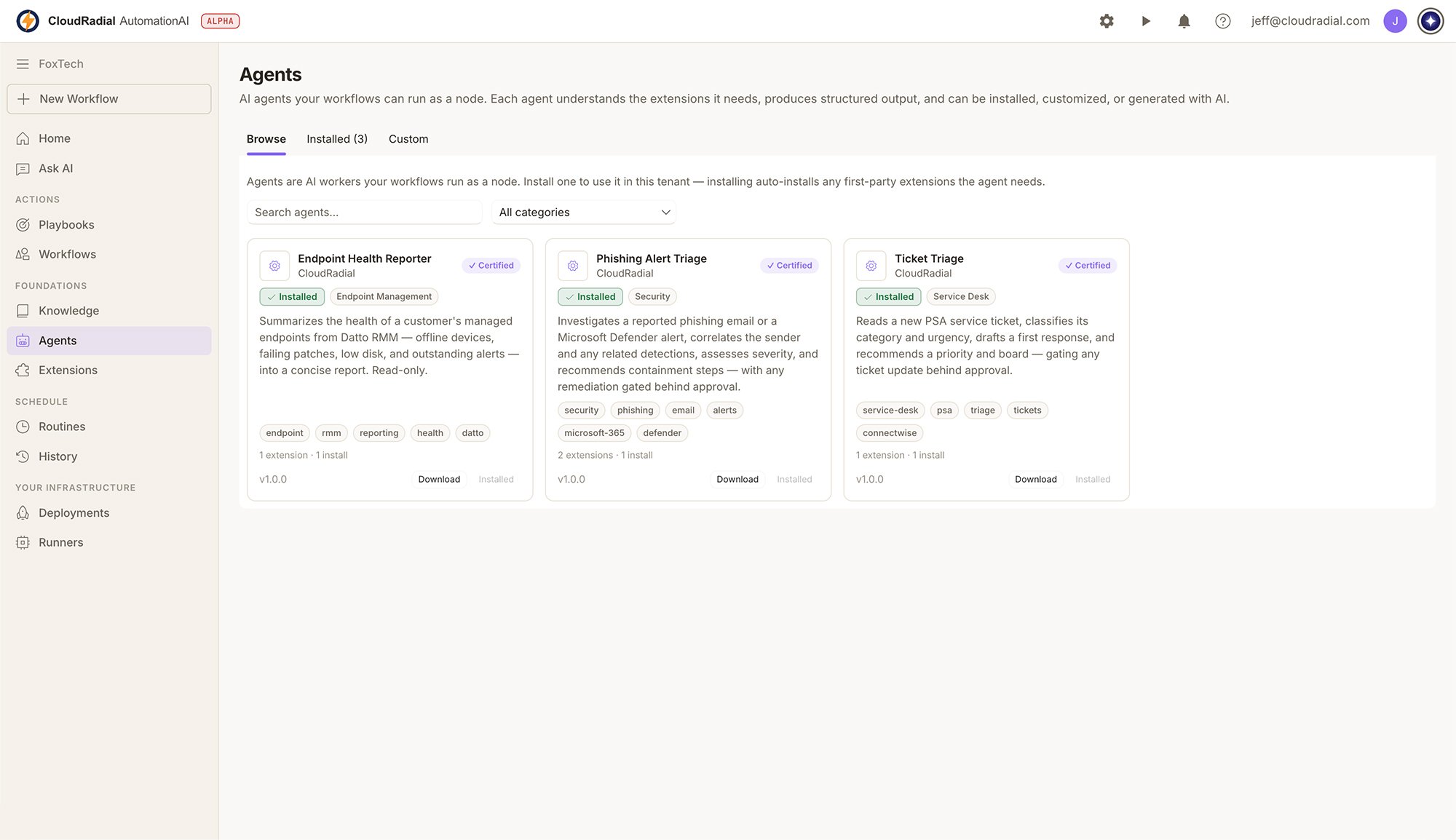Click Installed button on Phishing Alert Triage
Viewport: 1456px width, 840px height.
(794, 479)
